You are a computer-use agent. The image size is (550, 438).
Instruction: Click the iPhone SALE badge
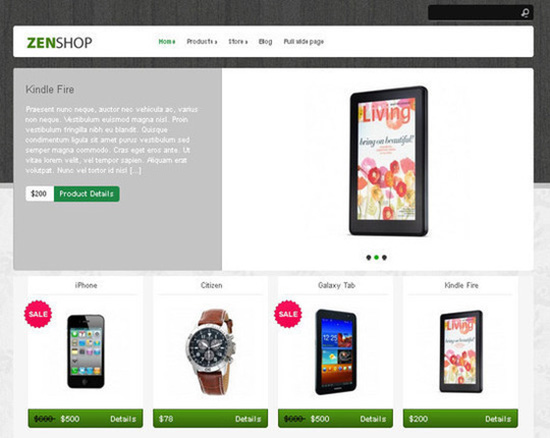tap(38, 314)
